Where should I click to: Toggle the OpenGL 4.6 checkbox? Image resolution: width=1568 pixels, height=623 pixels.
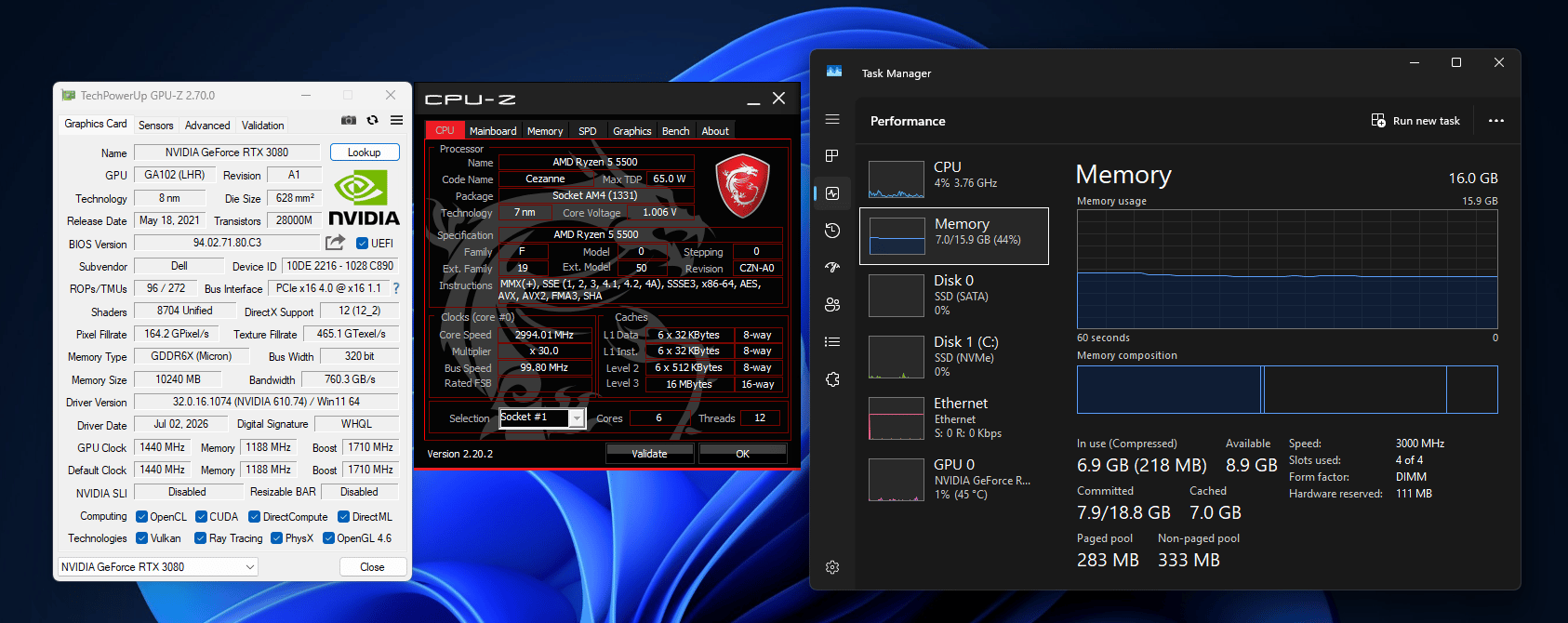coord(328,538)
